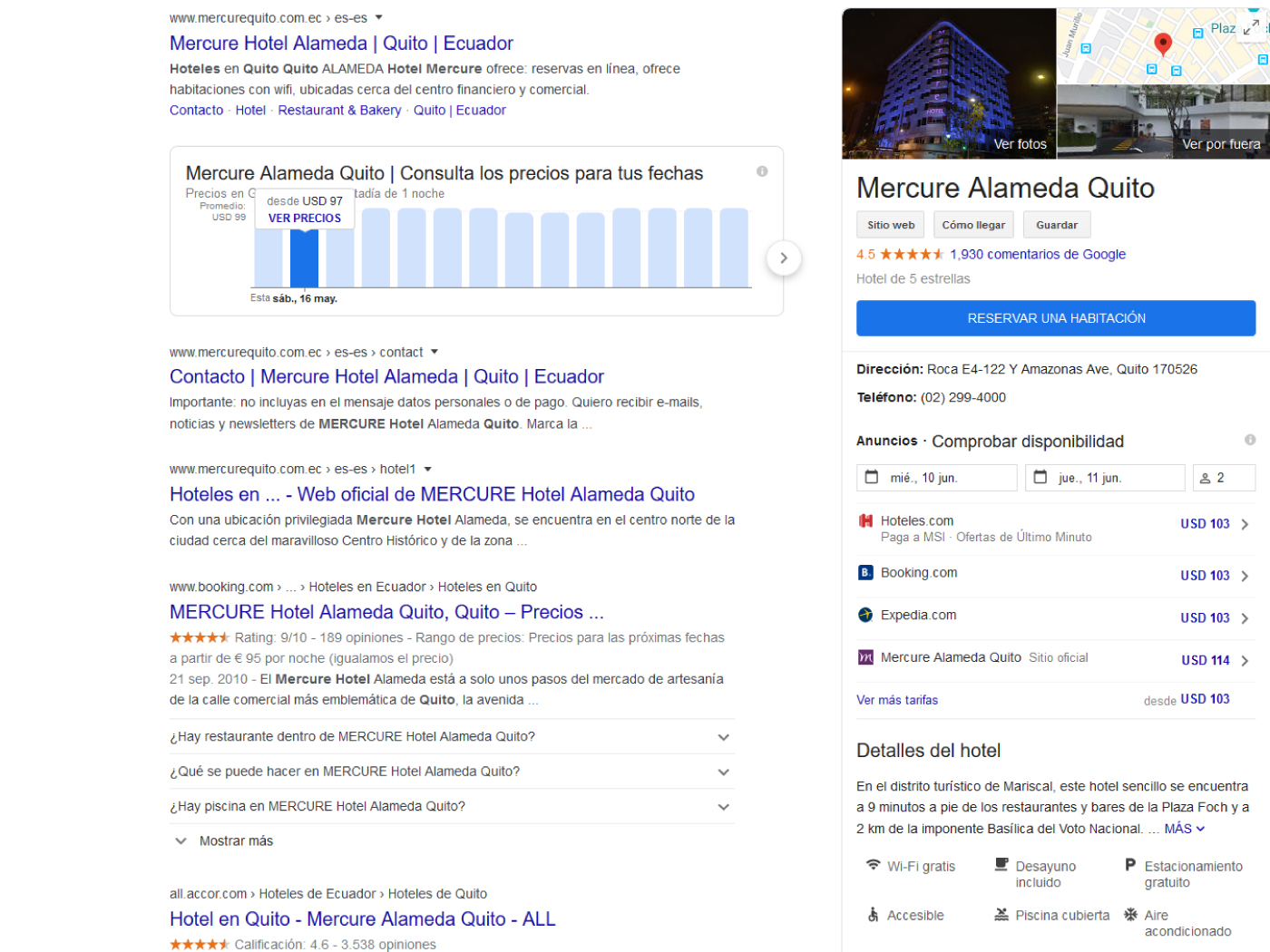Click the calendar icon in check-out field

point(1040,477)
